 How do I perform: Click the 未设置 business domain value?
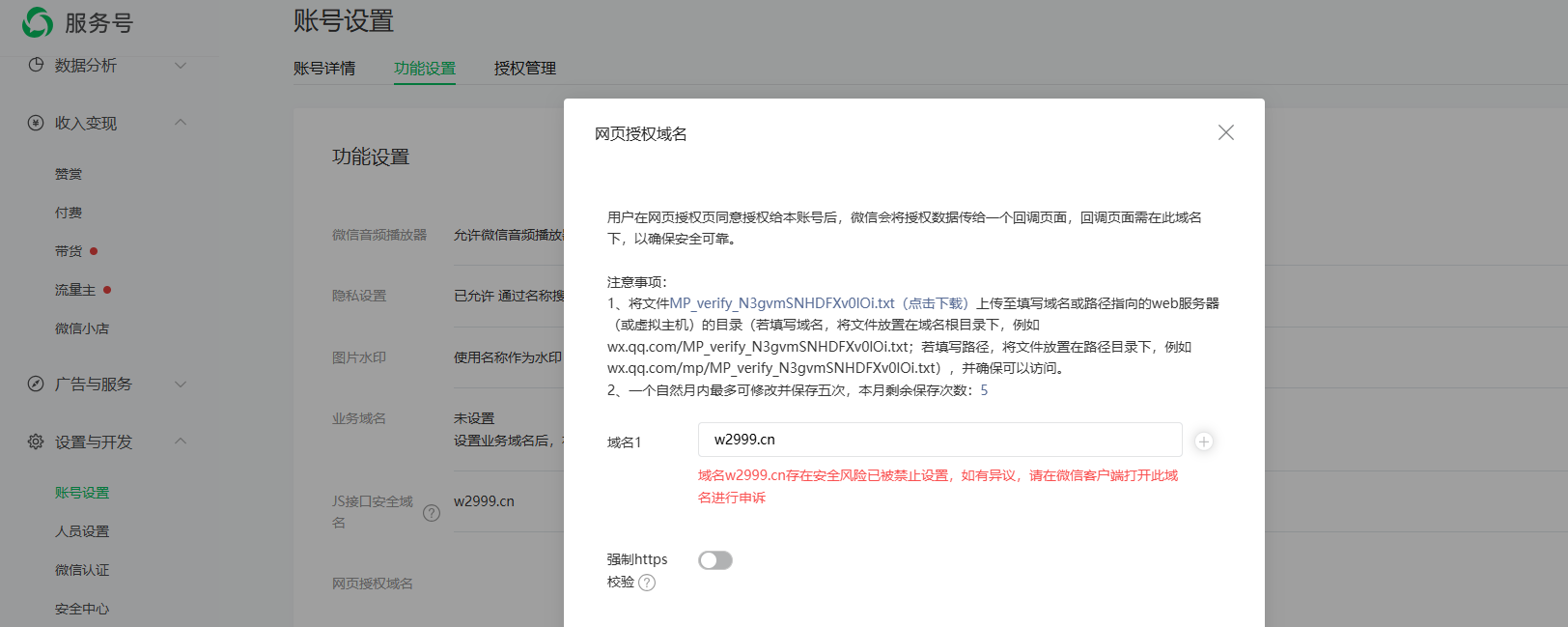pos(474,418)
